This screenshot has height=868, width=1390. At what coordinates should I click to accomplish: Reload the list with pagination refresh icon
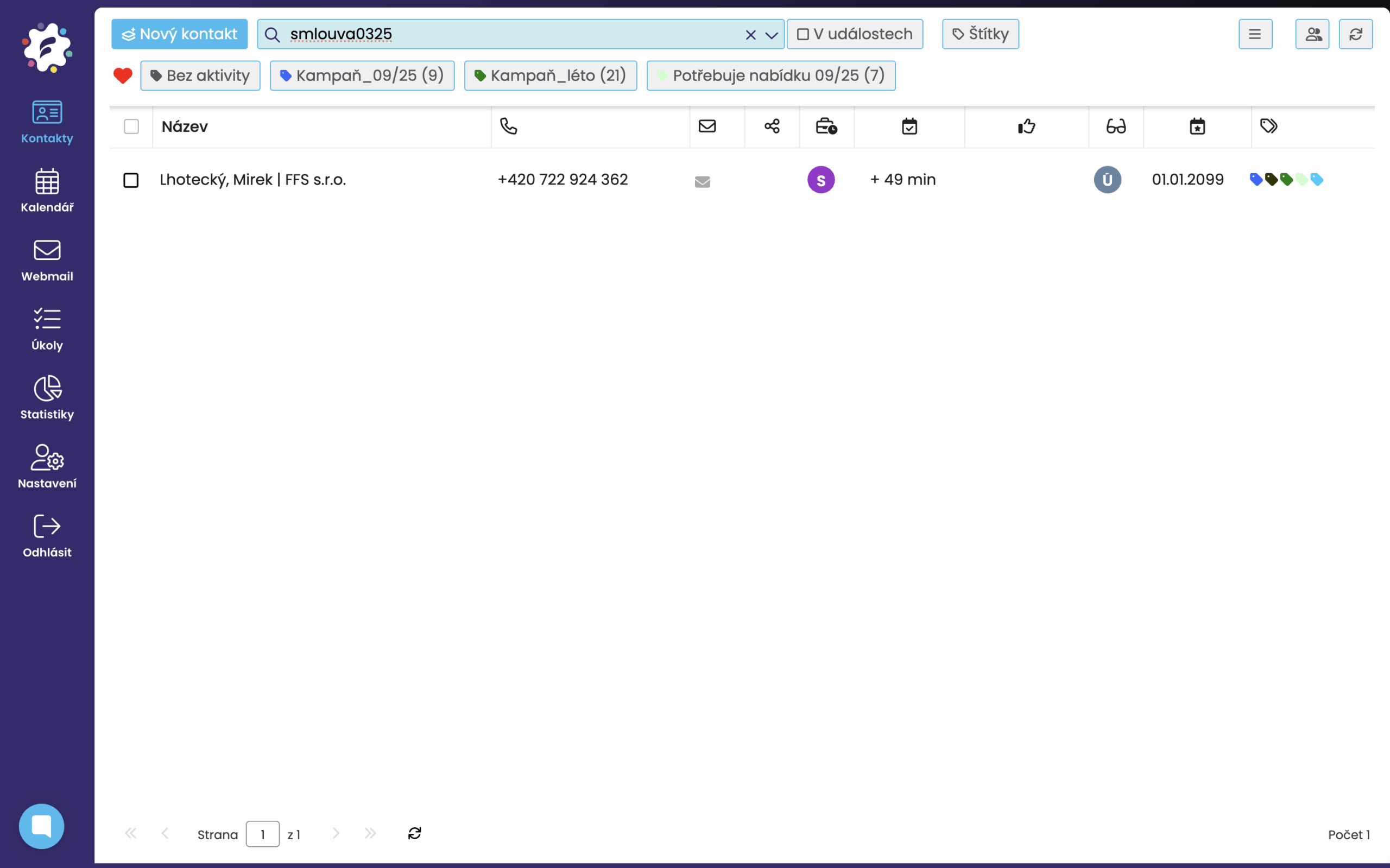[414, 833]
